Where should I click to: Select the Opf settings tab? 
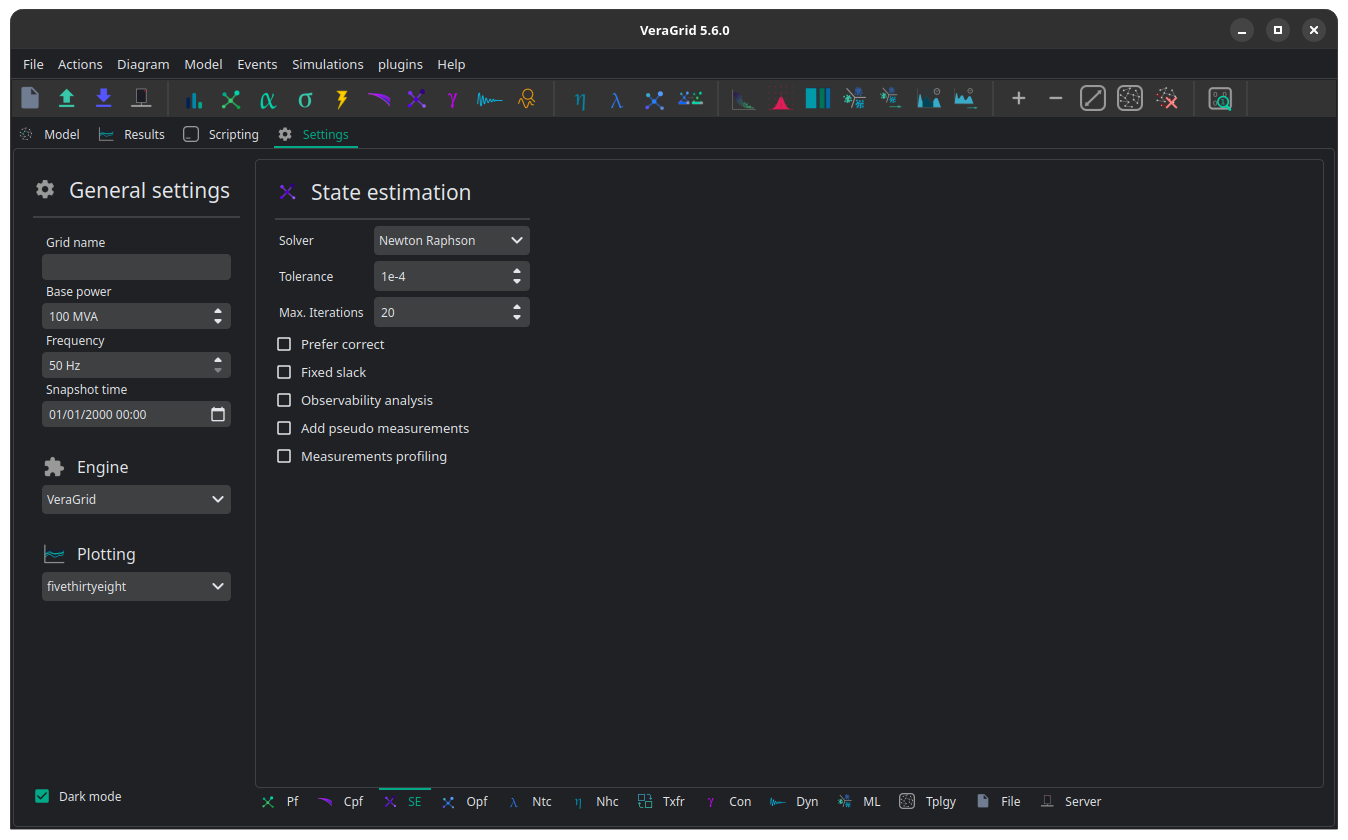465,801
